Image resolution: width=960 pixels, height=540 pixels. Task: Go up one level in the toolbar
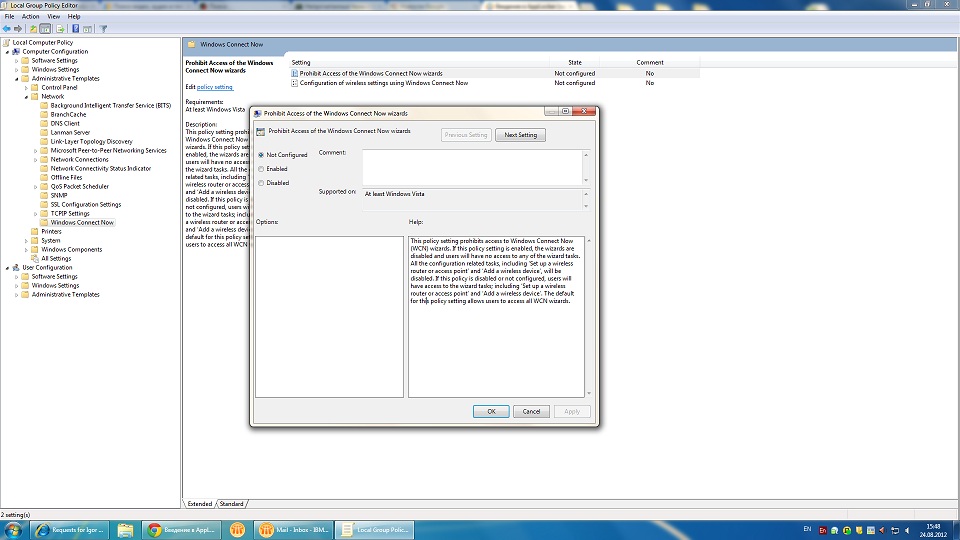point(33,29)
